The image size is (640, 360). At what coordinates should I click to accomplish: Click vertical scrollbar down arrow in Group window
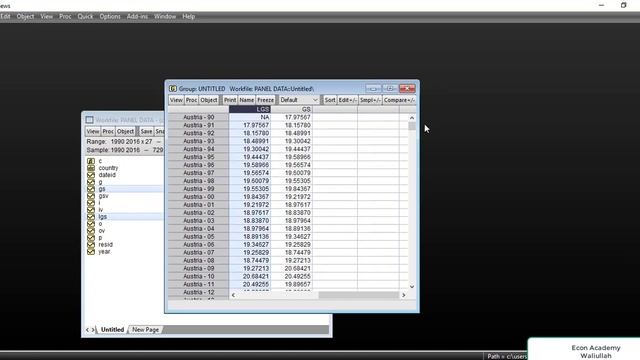click(x=412, y=287)
